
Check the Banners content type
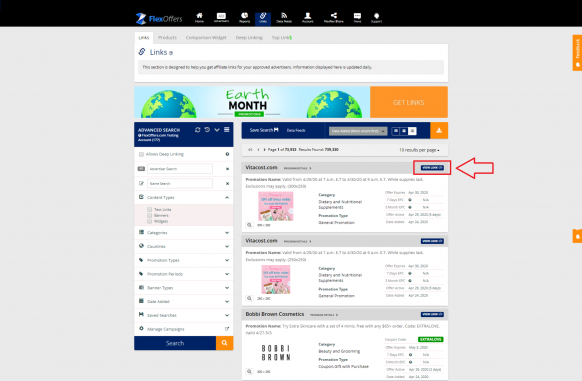click(150, 215)
